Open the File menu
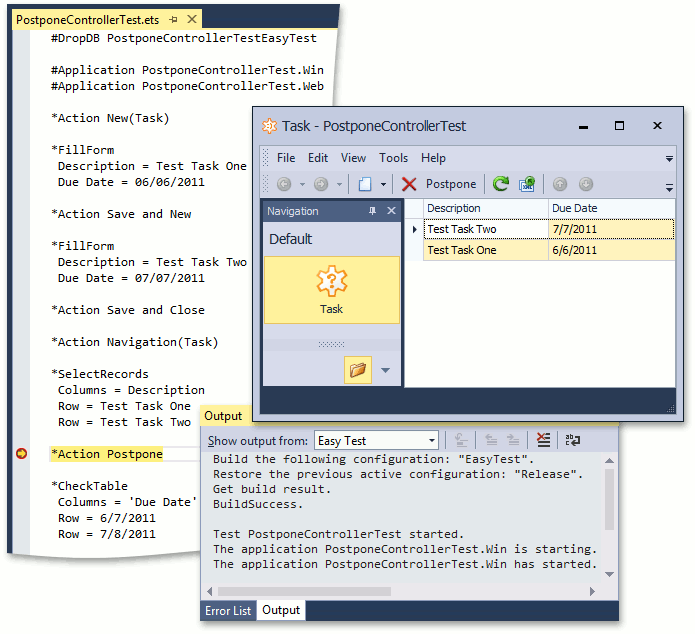The height and width of the screenshot is (634, 695). pyautogui.click(x=286, y=158)
